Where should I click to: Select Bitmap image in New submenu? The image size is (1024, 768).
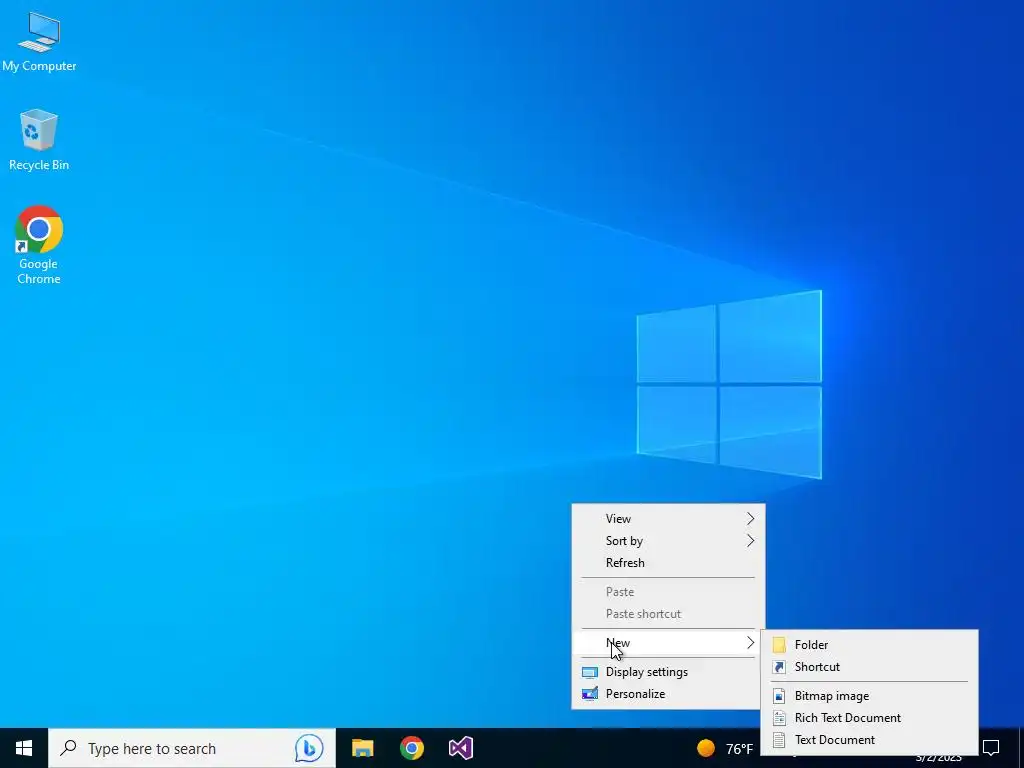point(870,696)
